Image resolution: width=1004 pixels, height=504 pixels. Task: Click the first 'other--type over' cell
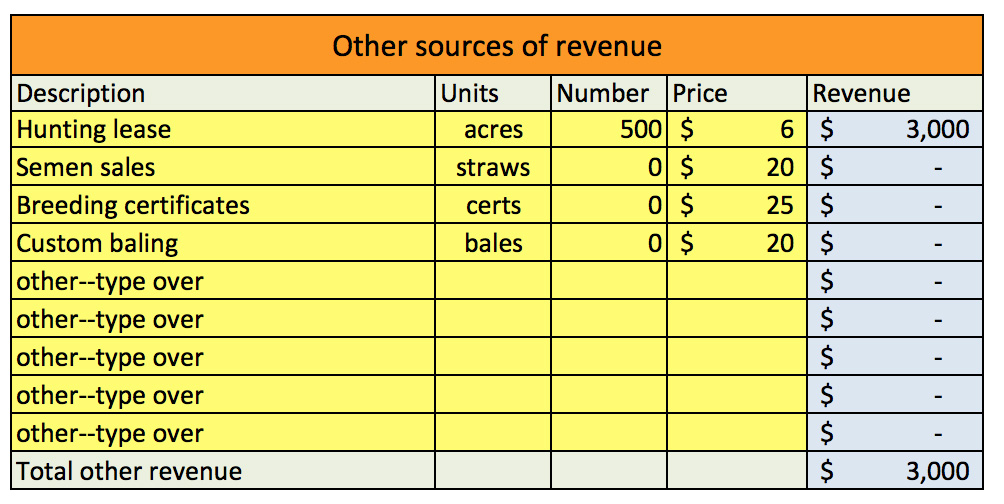pos(224,281)
